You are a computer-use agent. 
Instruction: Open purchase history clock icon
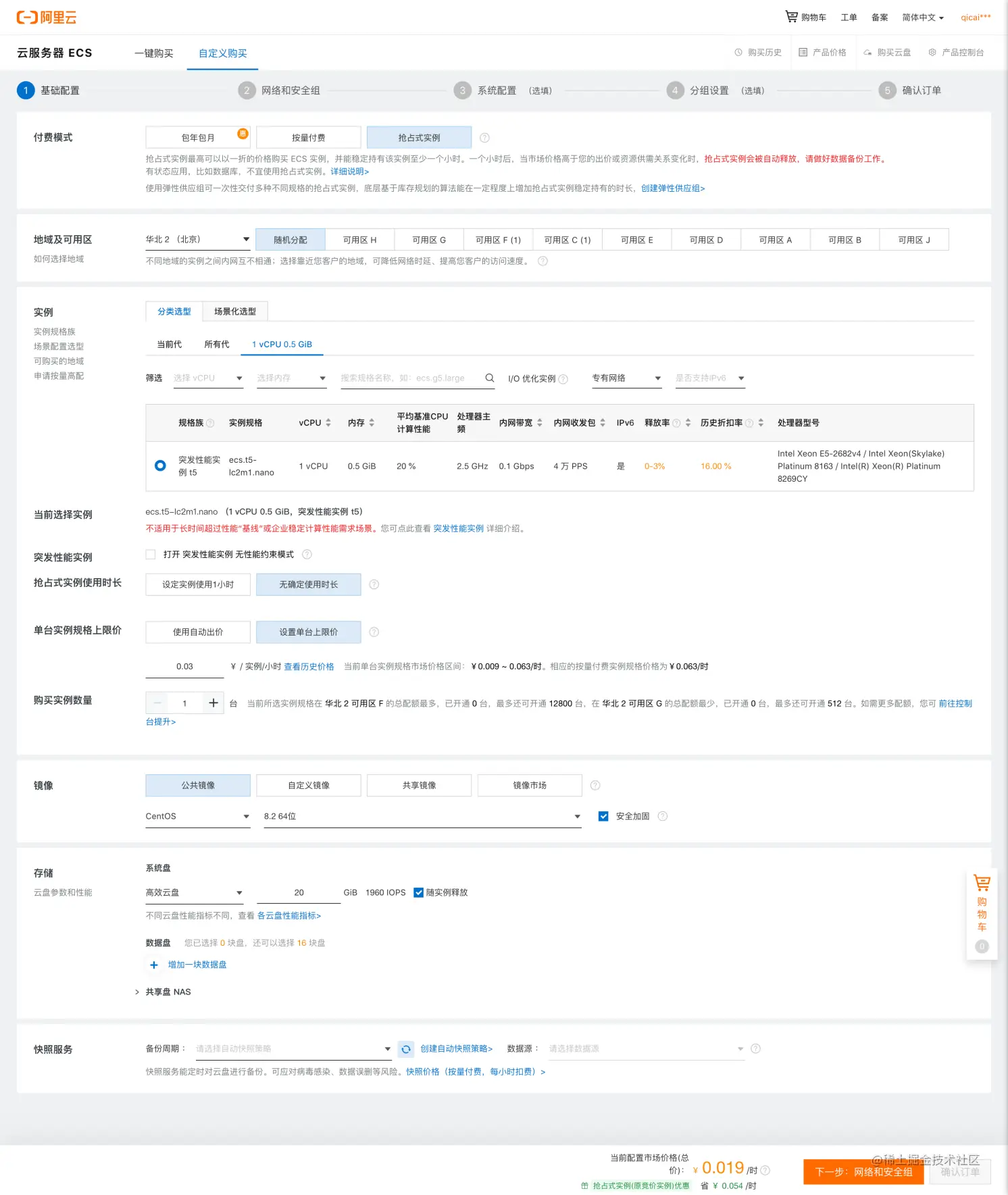click(738, 52)
